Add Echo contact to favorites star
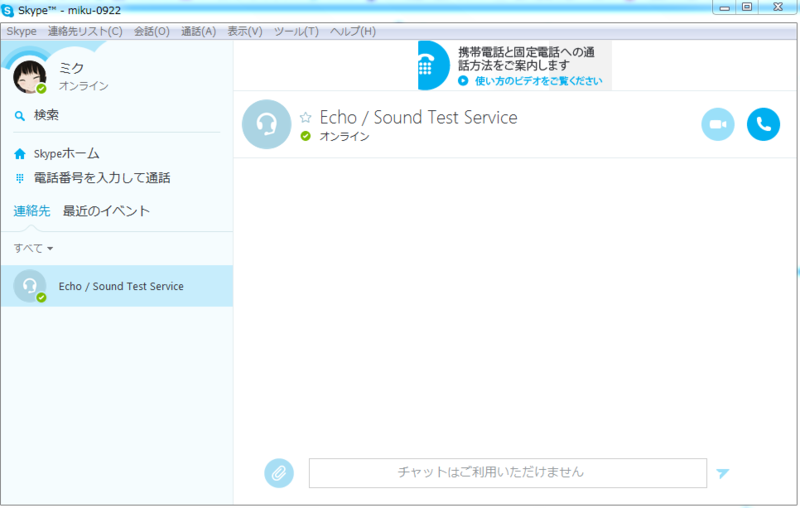The height and width of the screenshot is (508, 800). tap(306, 118)
